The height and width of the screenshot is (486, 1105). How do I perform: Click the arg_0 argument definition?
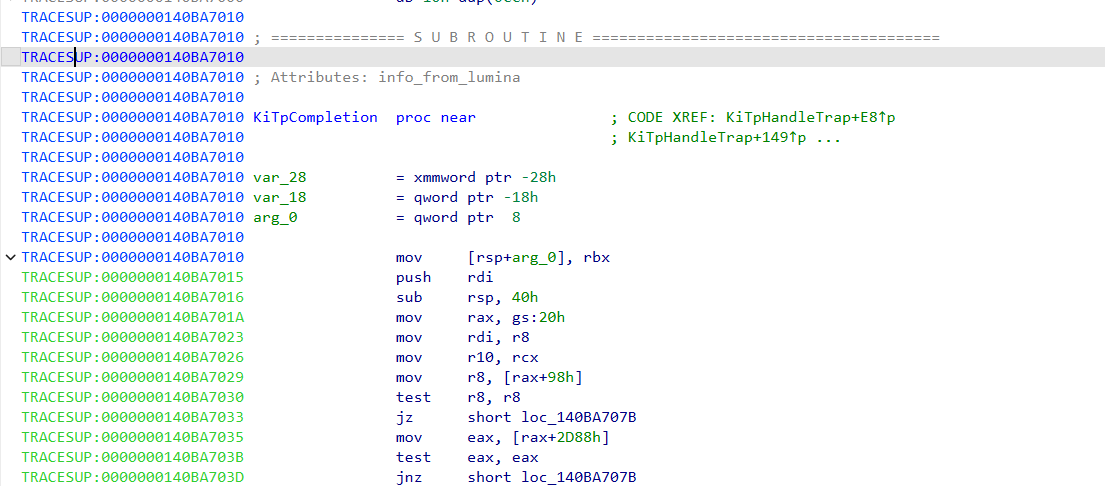coord(275,218)
